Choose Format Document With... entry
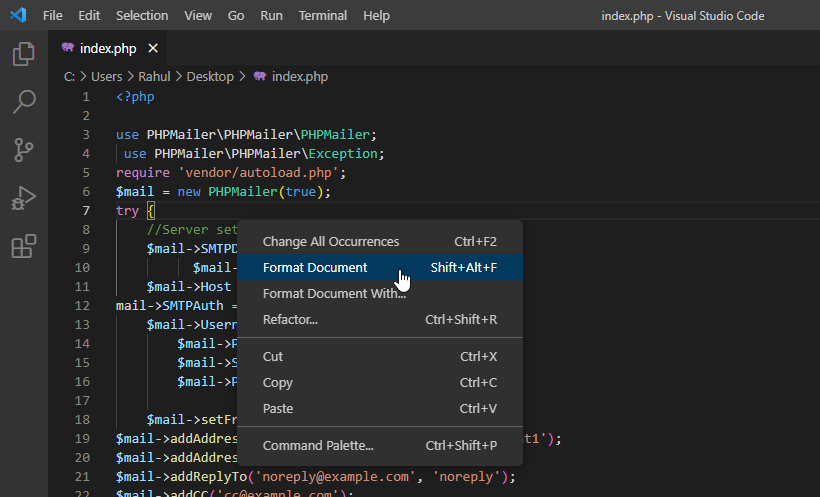Screen dimensions: 820x497 click(334, 293)
